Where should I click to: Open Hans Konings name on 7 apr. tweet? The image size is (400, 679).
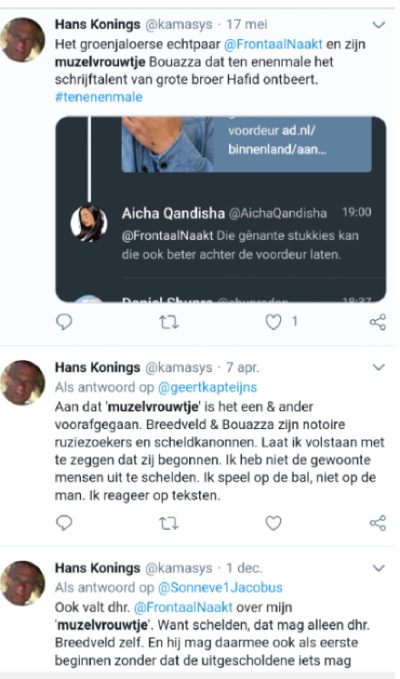(x=97, y=368)
